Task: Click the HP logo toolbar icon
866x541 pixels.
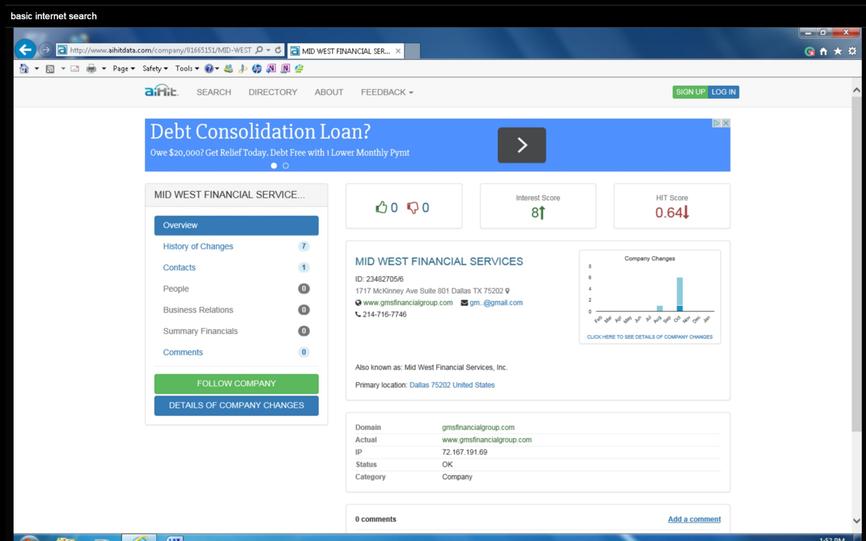Action: (256, 68)
